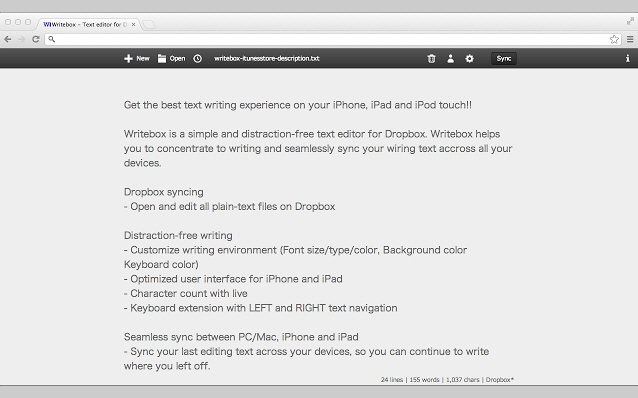
Task: Click line '- Keyboard extension with LEFT and RIGHT'
Action: pyautogui.click(x=260, y=308)
